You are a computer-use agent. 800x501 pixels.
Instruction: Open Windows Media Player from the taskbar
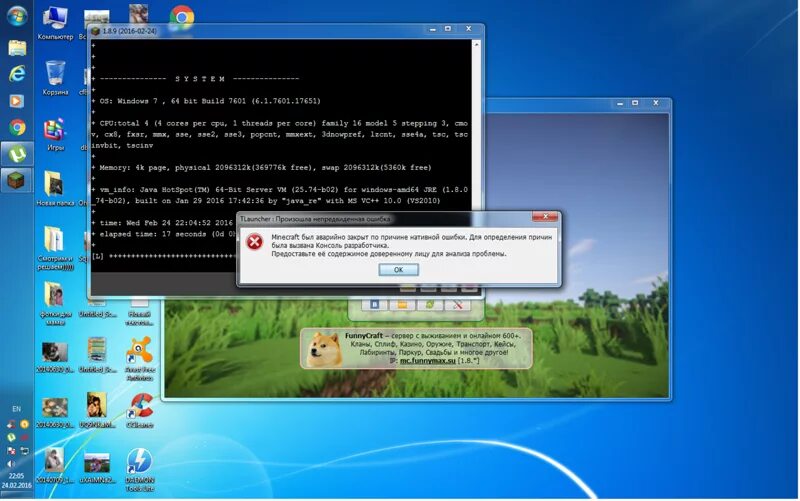[17, 101]
